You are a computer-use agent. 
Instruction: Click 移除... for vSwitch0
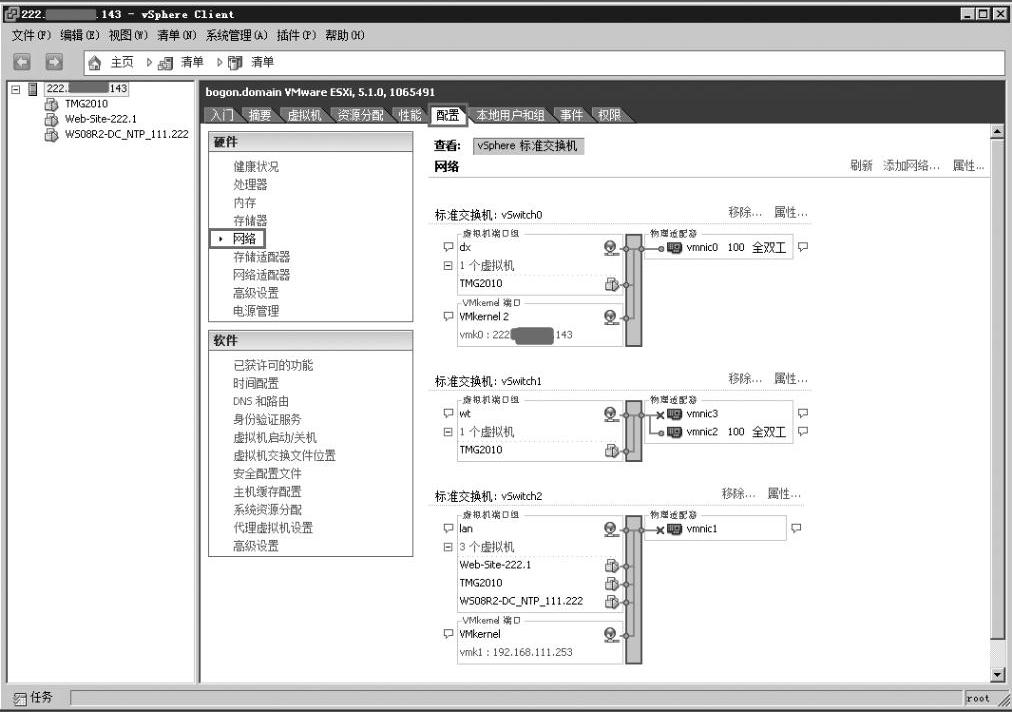point(745,212)
